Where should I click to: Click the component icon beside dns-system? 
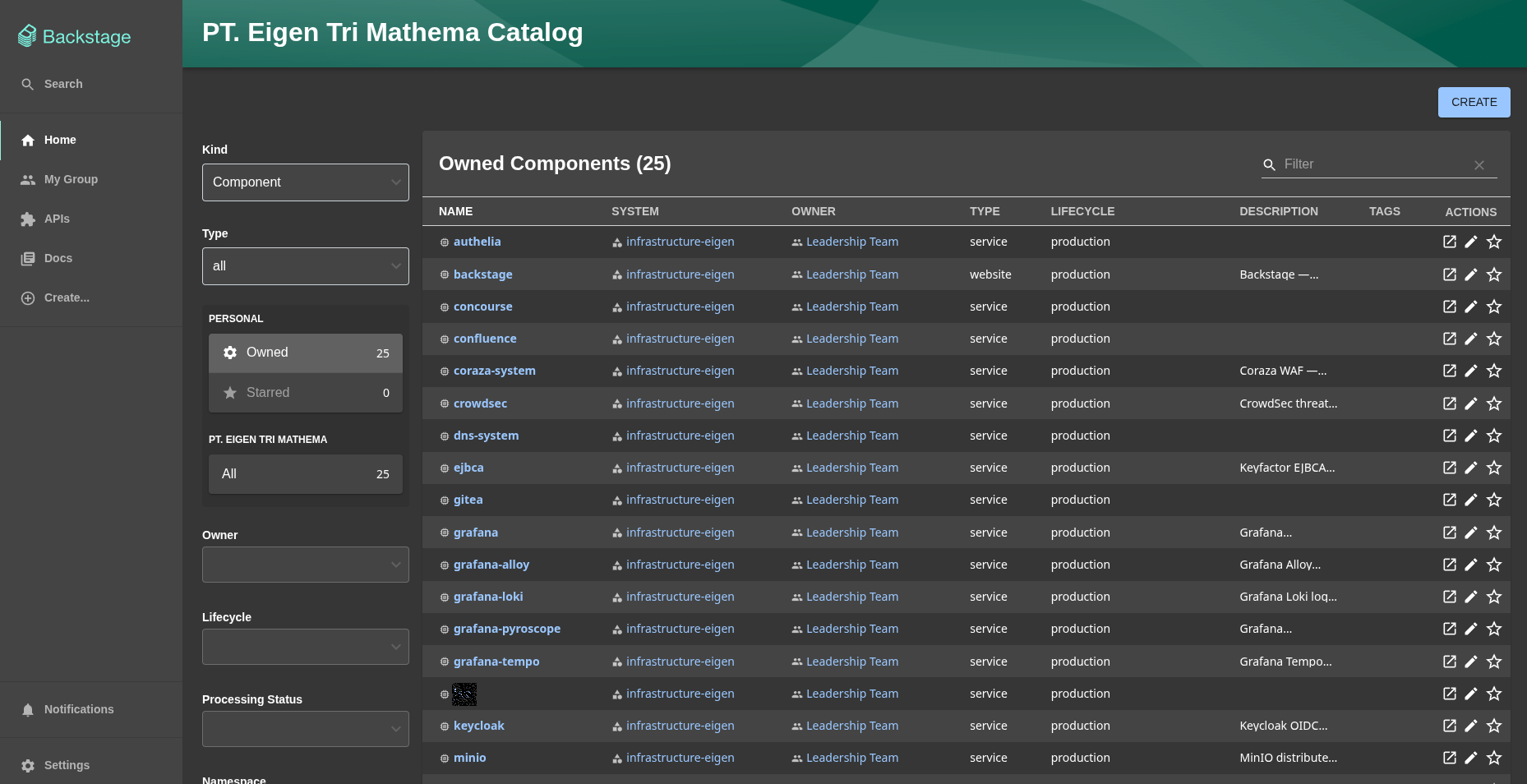coord(445,436)
